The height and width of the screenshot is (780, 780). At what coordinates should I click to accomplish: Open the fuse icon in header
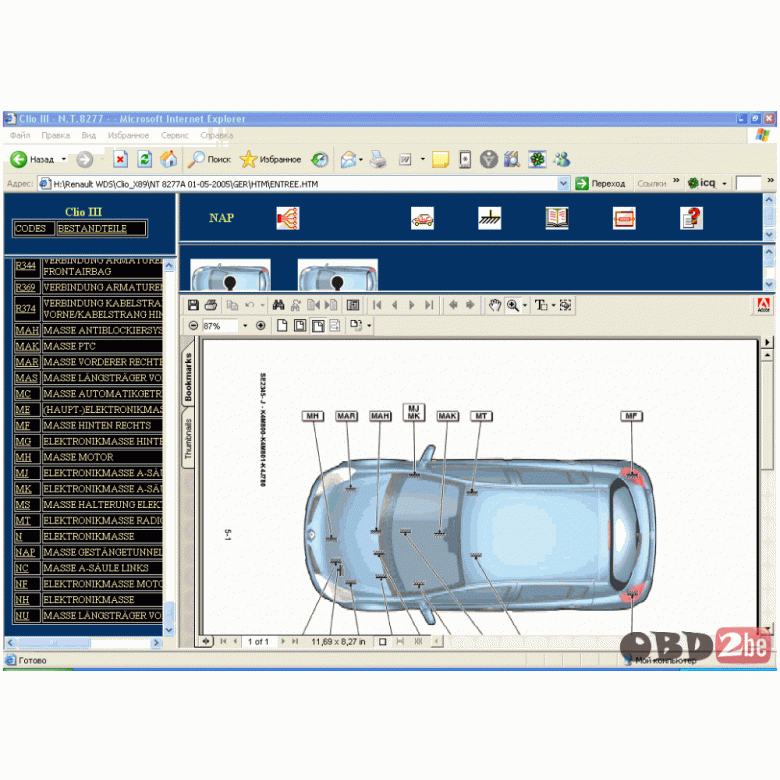pos(624,218)
